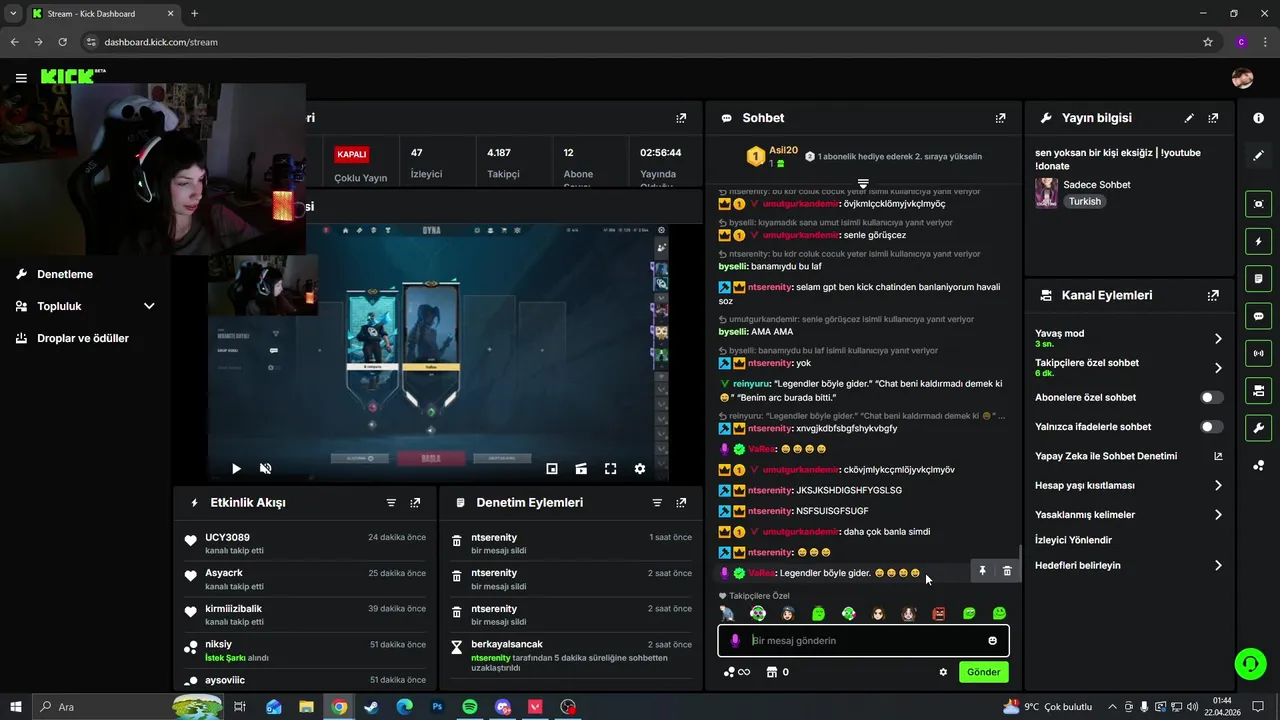Pop out the Etkinlik Akışı panel
1280x720 pixels.
[415, 503]
